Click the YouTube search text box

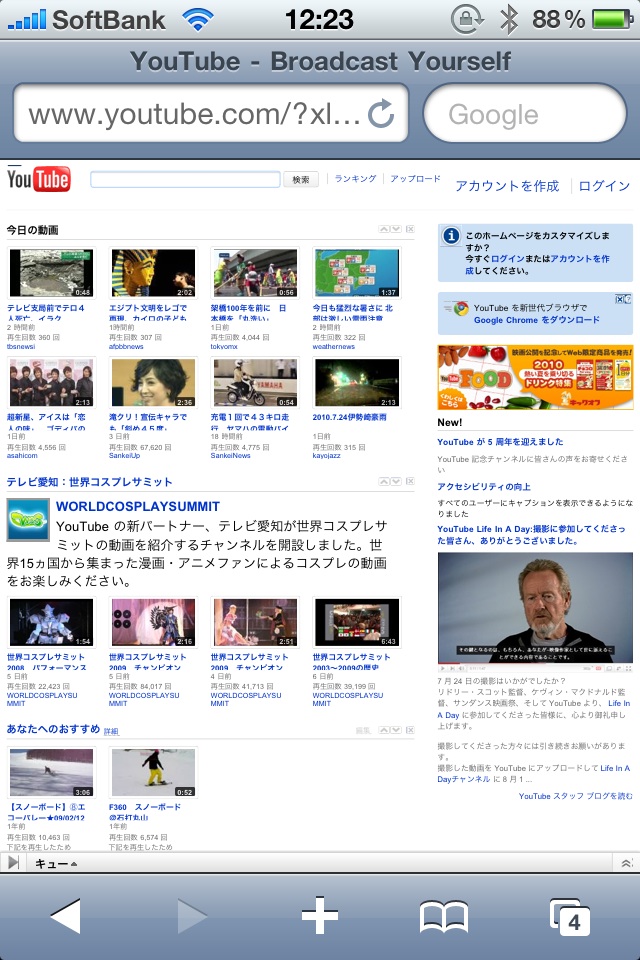185,179
